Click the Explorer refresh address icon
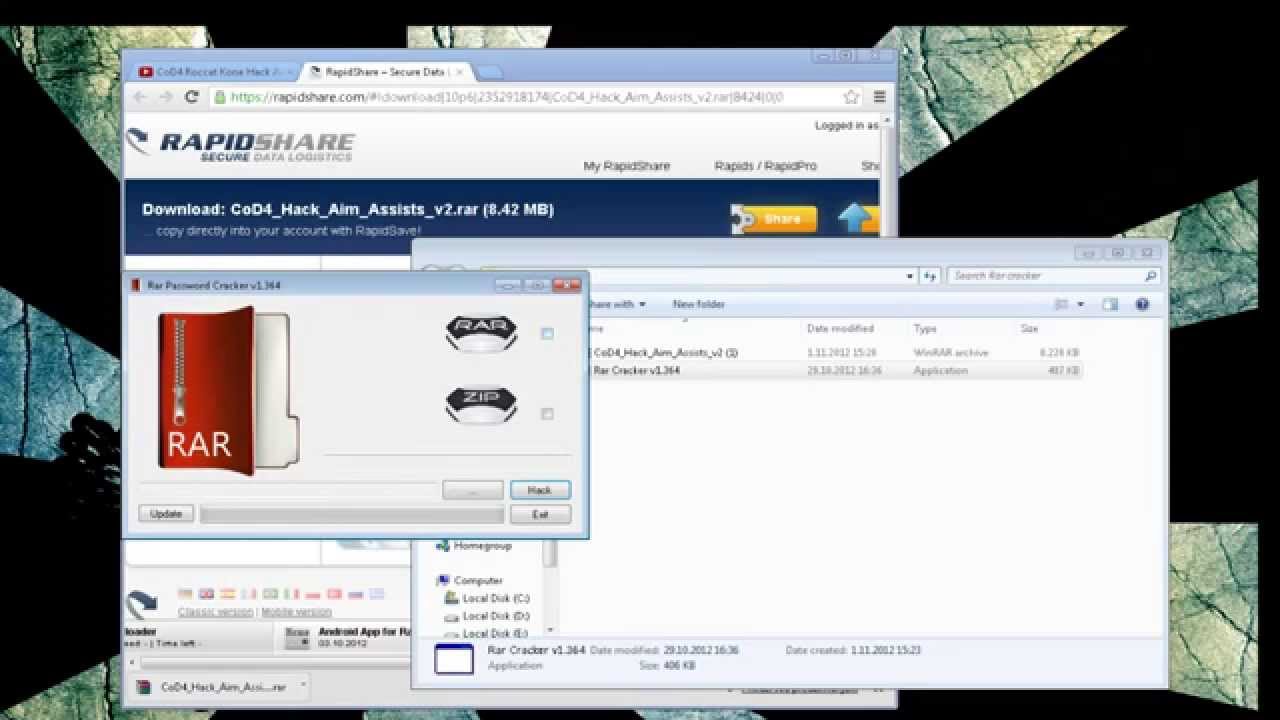This screenshot has height=720, width=1280. click(930, 275)
